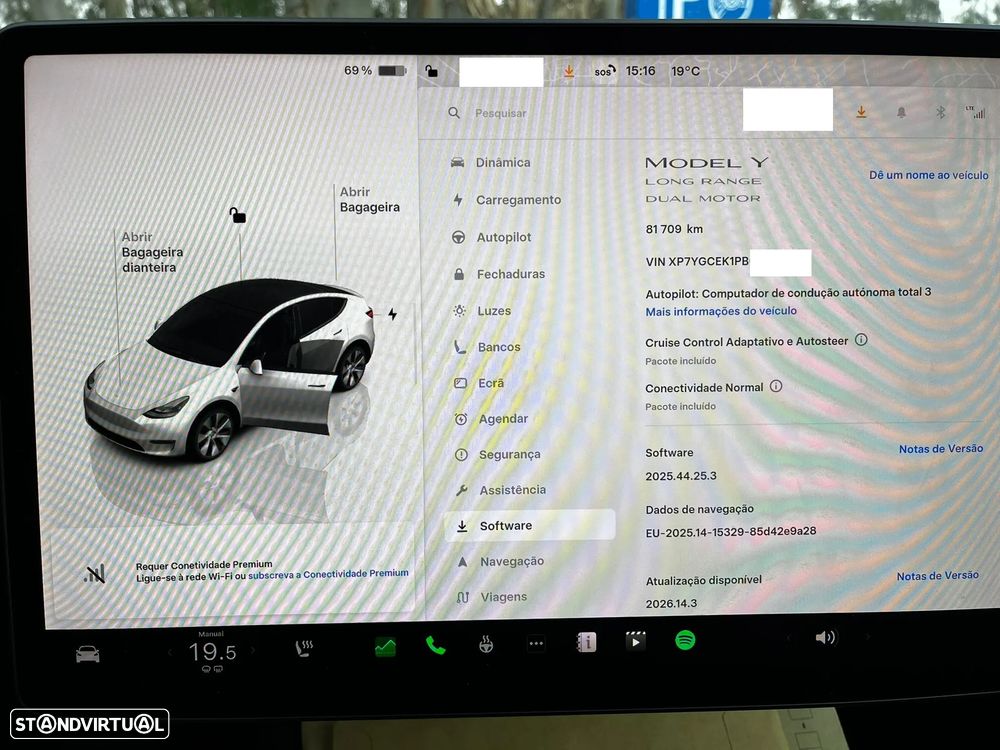Open the Spotify app

[685, 640]
